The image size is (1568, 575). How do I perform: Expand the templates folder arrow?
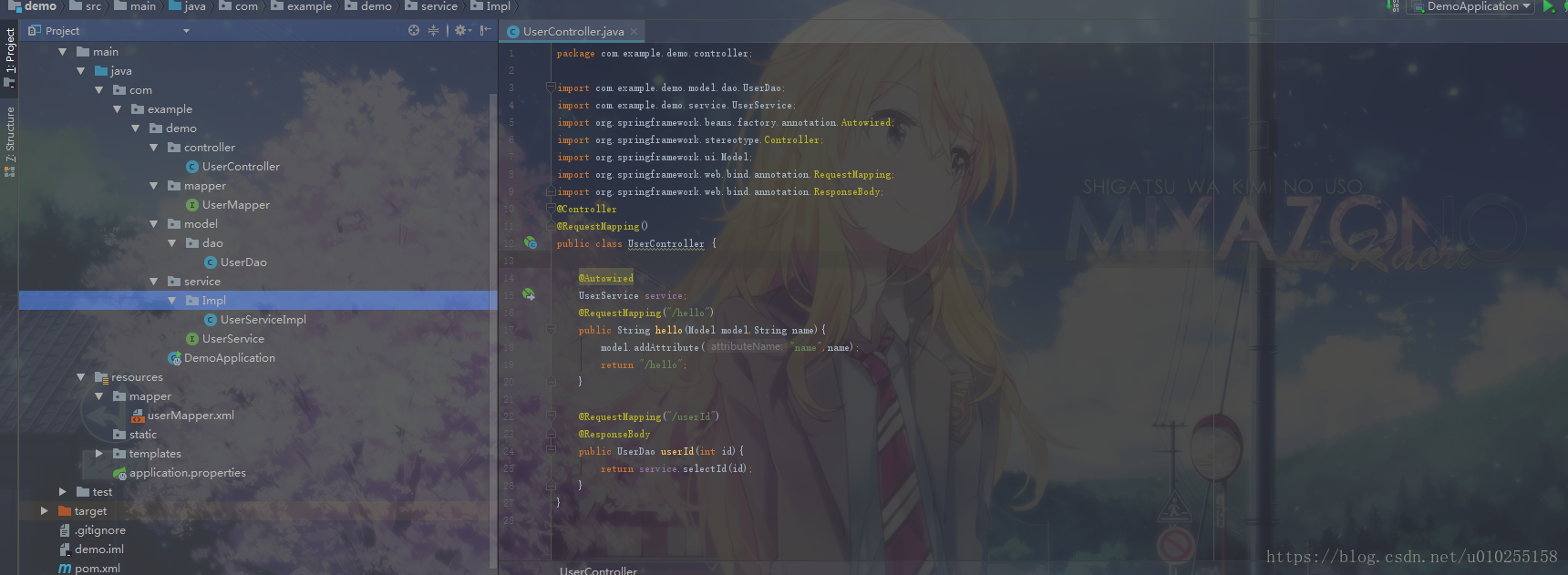pos(99,454)
